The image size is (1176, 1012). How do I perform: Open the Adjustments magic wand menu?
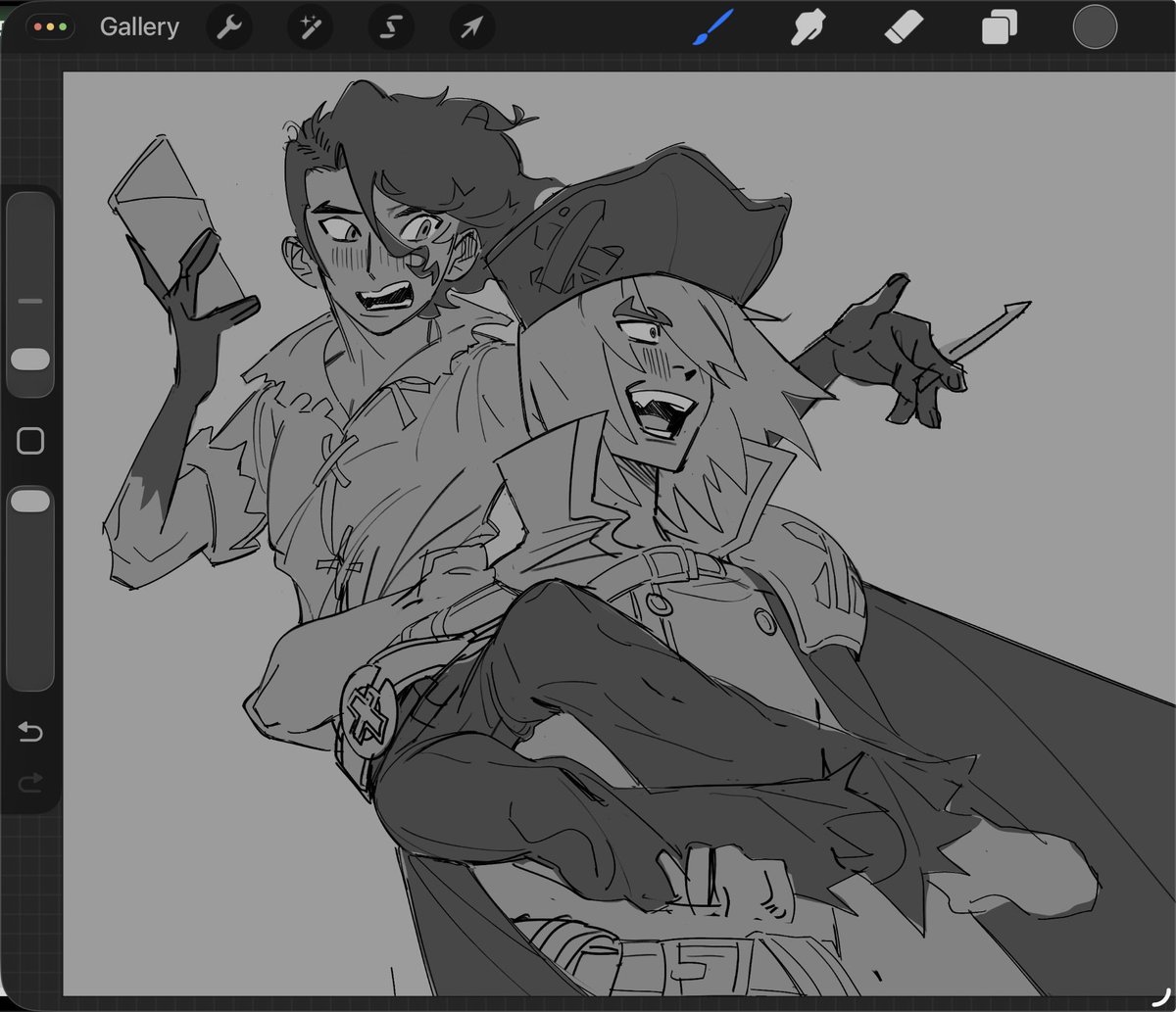pyautogui.click(x=309, y=27)
